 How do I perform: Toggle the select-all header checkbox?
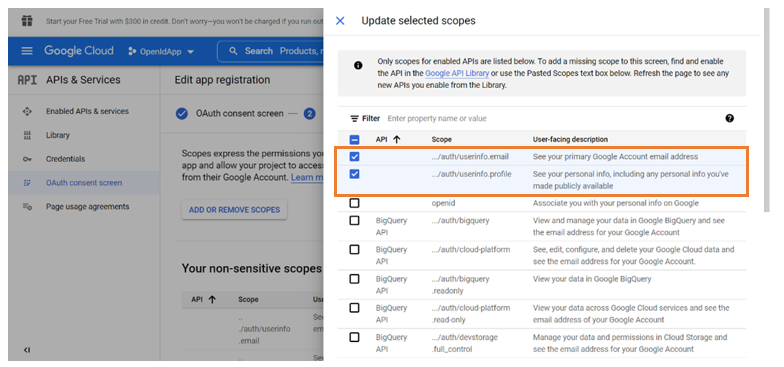point(354,140)
